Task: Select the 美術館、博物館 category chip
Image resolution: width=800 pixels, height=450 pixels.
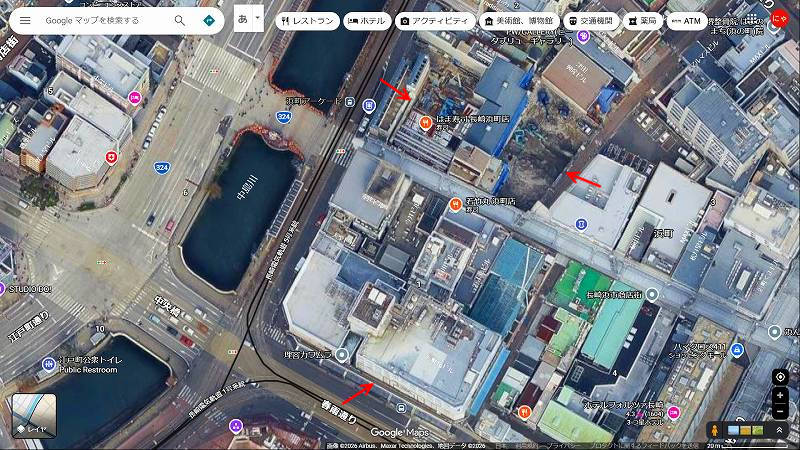Action: tap(519, 21)
